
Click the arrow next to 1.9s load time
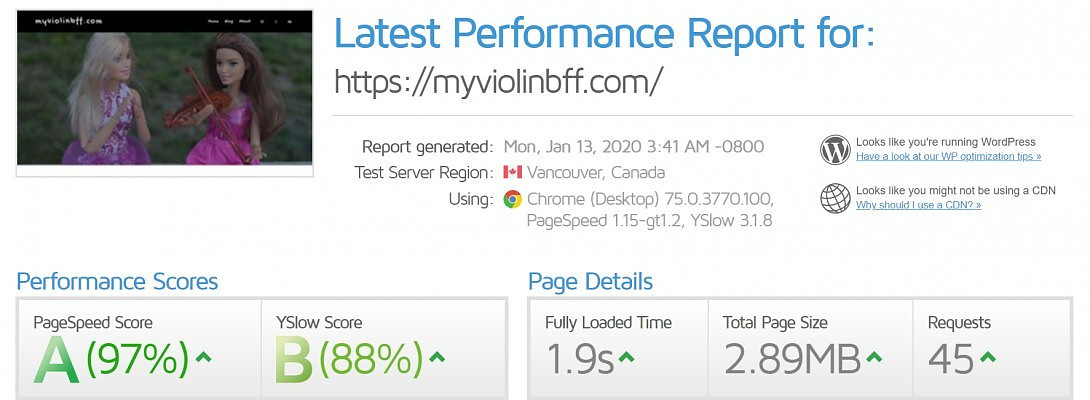[627, 357]
